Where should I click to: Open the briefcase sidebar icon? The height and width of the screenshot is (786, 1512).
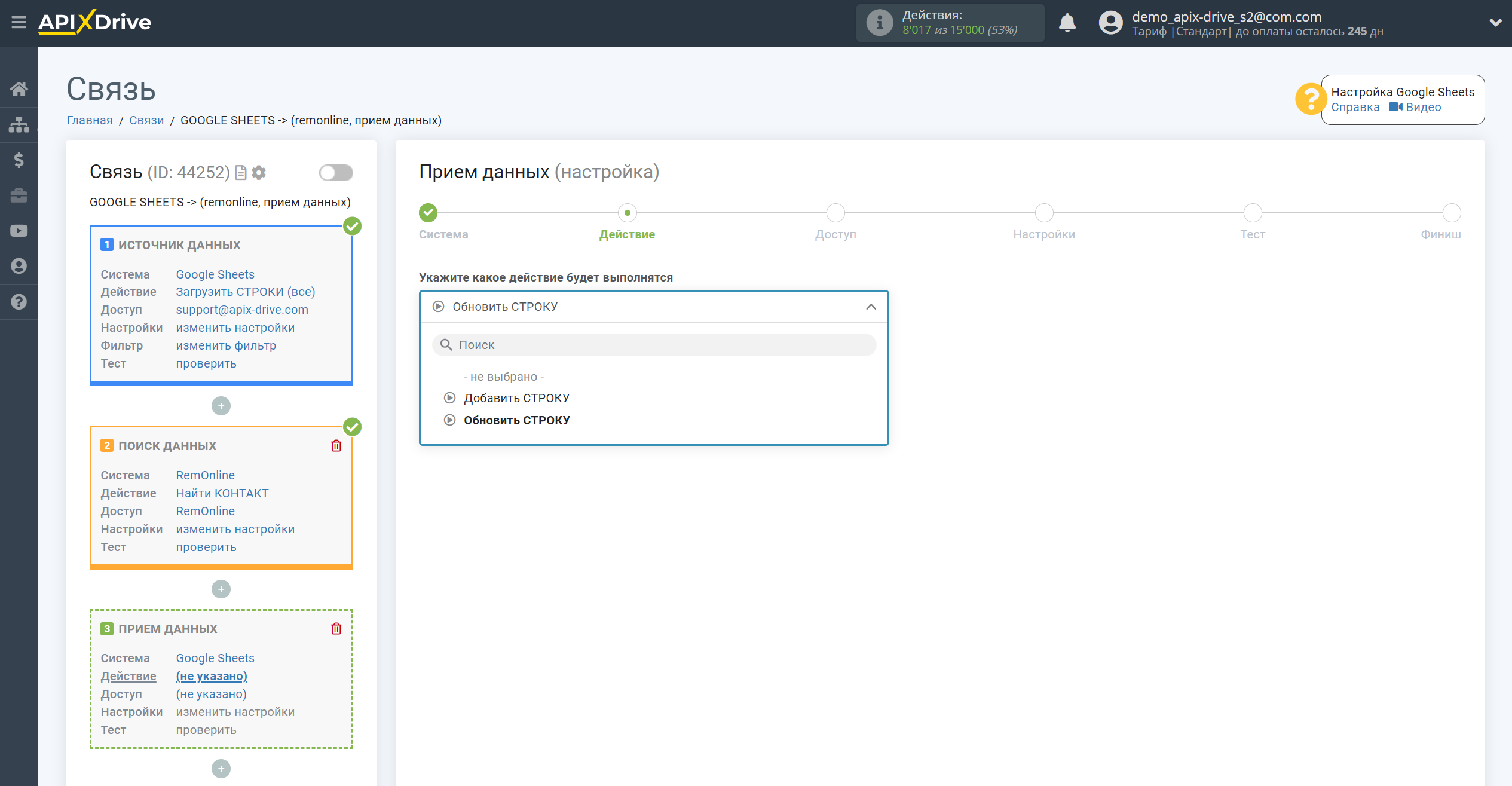[x=19, y=195]
